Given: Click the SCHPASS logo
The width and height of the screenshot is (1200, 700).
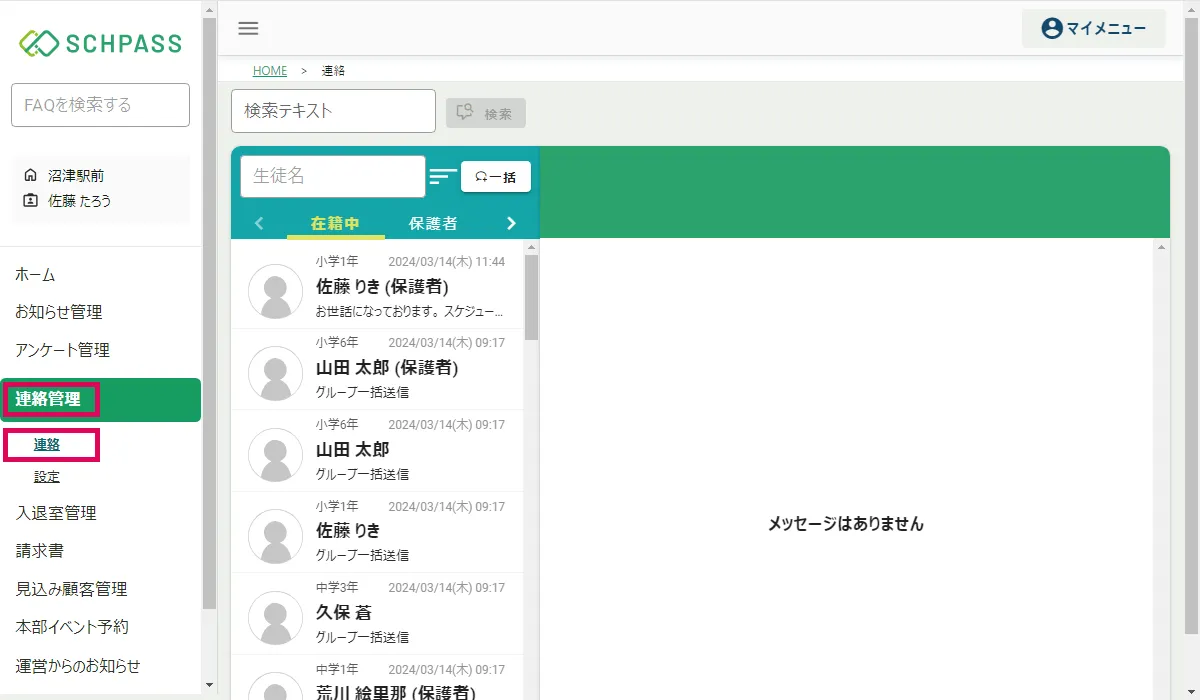Looking at the screenshot, I should [100, 43].
